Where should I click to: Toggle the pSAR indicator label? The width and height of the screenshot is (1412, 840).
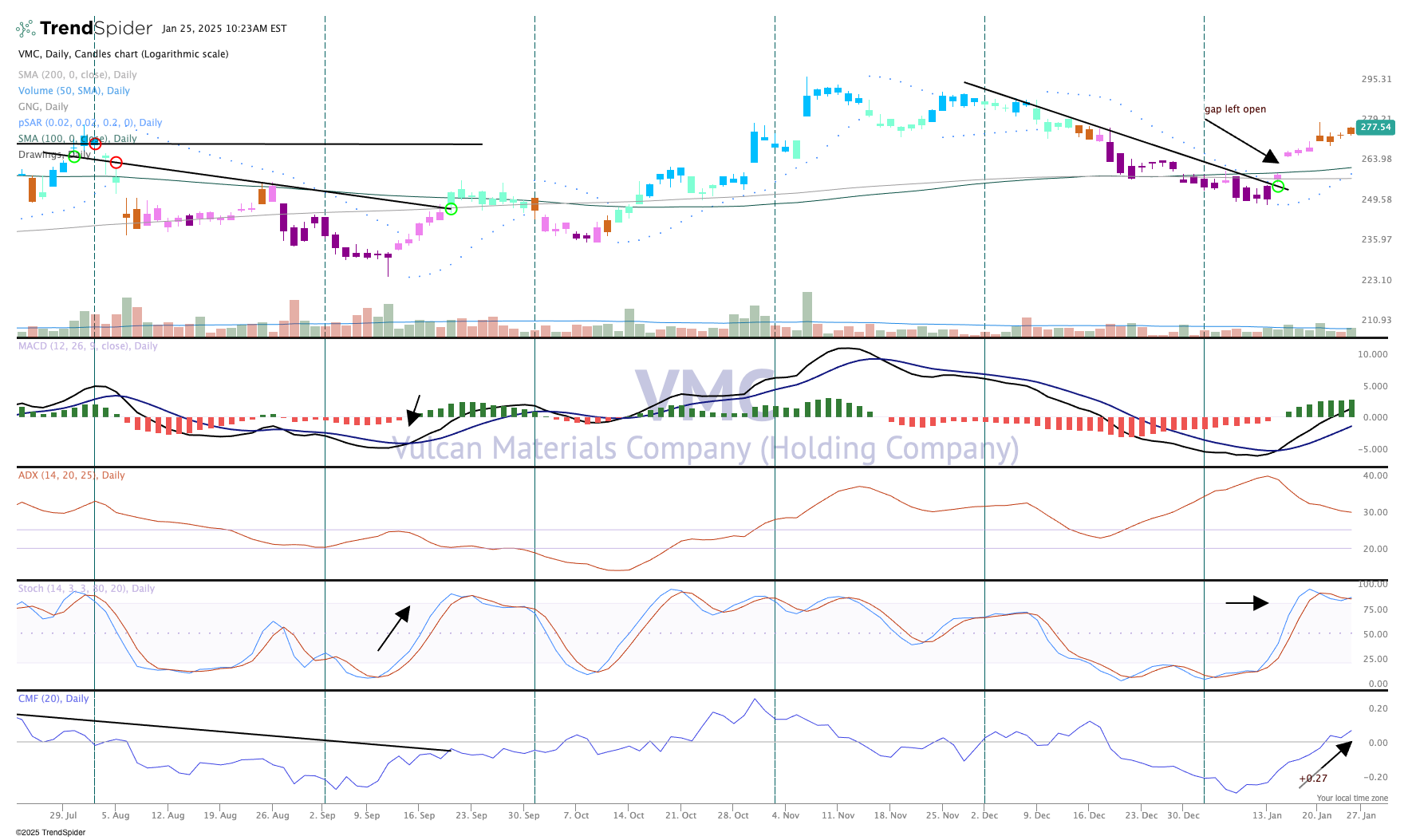(x=90, y=123)
